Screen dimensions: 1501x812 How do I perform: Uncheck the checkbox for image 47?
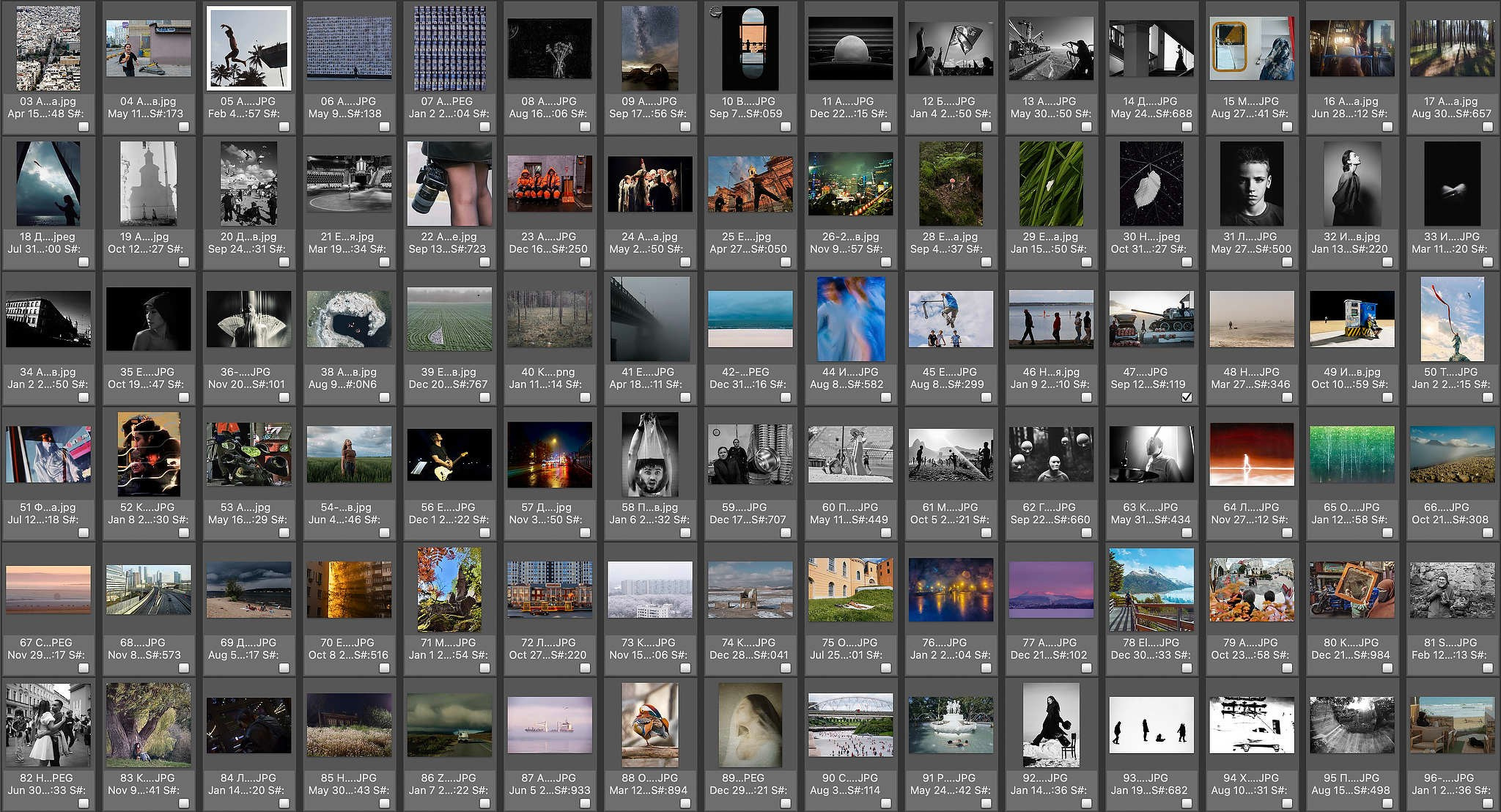pyautogui.click(x=1187, y=397)
